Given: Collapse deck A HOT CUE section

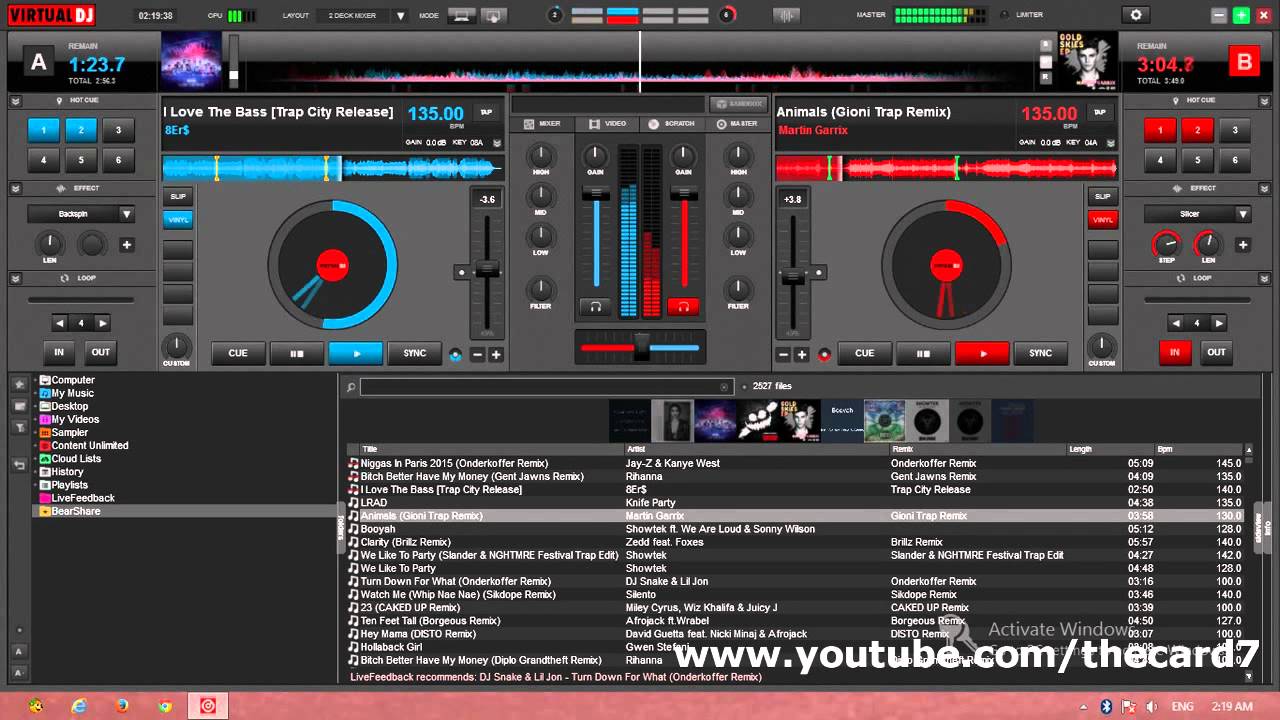Looking at the screenshot, I should (17, 101).
